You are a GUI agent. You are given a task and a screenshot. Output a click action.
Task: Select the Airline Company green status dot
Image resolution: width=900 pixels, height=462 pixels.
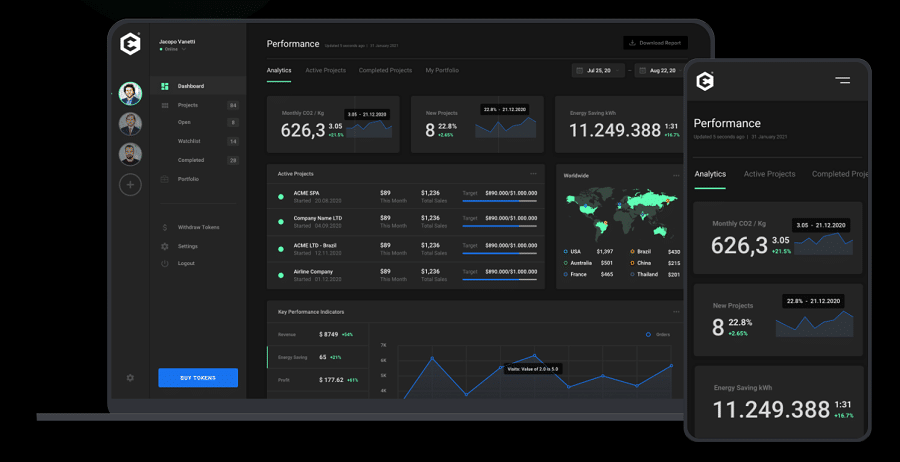281,274
